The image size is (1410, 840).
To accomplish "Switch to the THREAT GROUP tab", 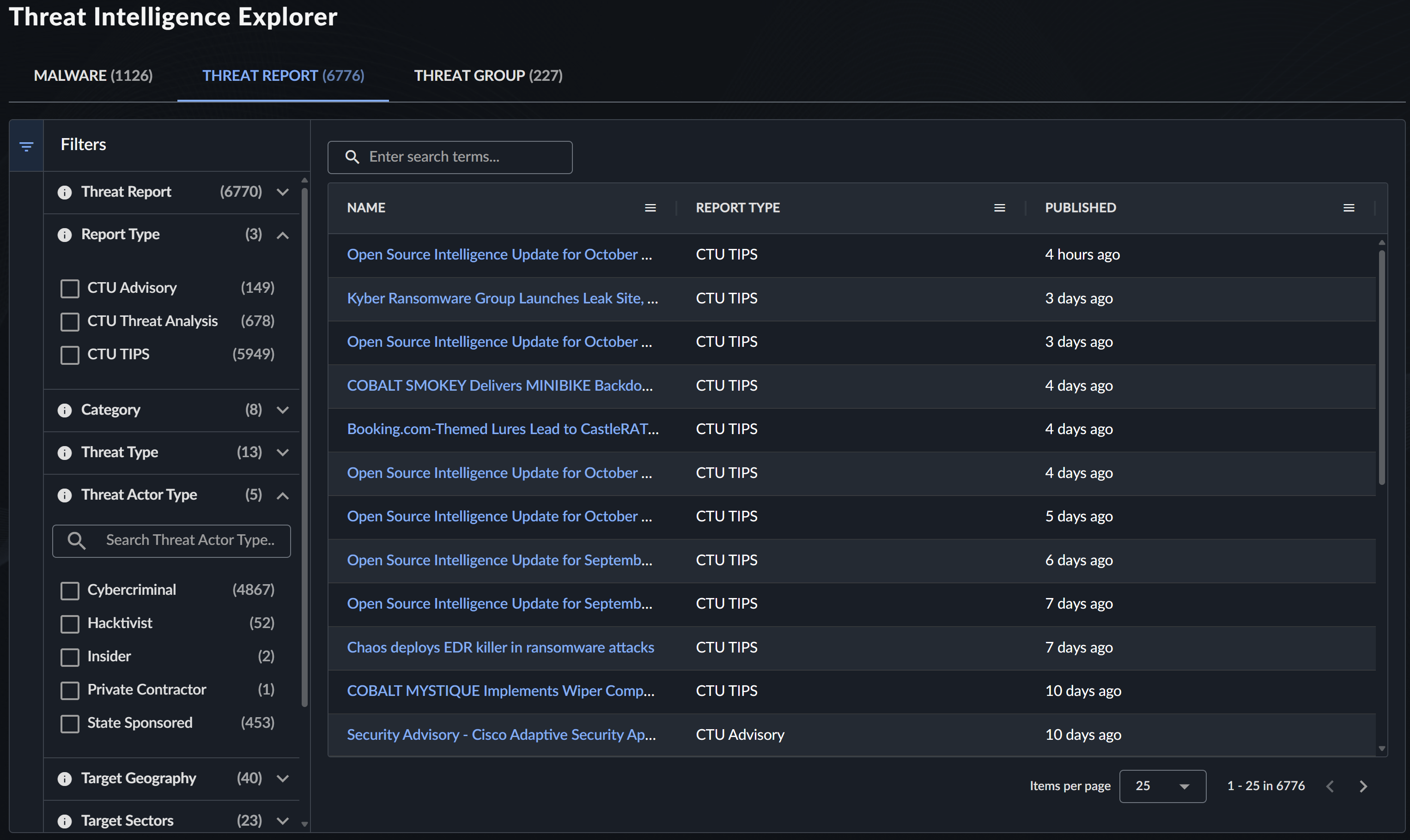I will pos(488,75).
